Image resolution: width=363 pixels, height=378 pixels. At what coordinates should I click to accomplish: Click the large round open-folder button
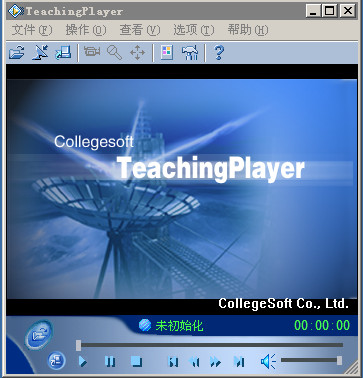(39, 335)
